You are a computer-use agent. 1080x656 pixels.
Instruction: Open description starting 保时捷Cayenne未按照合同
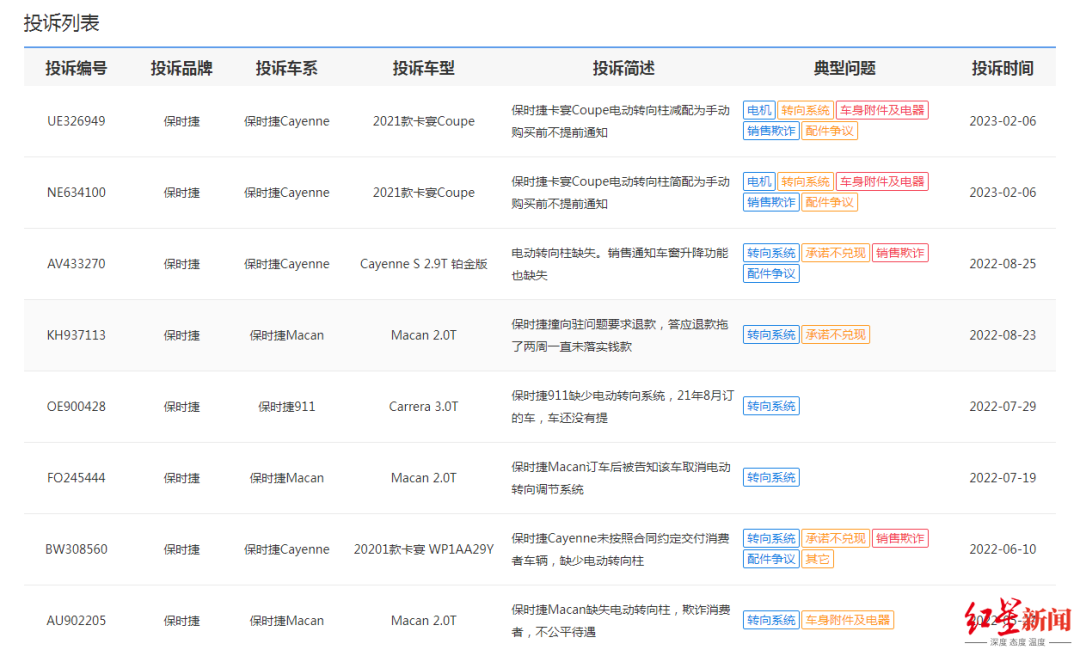click(620, 549)
